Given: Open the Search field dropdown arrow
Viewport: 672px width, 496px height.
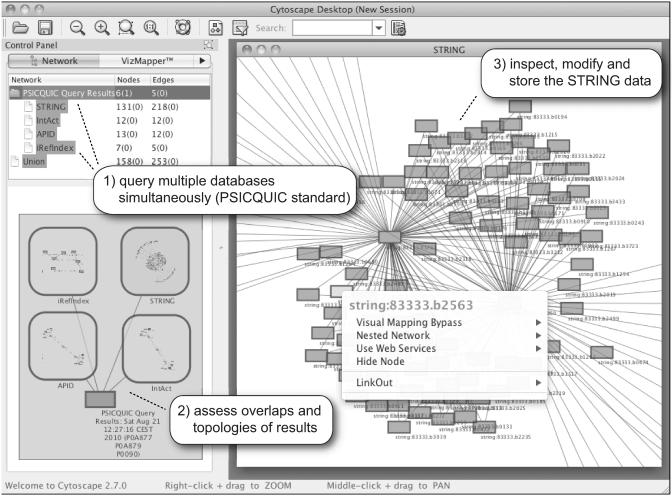Looking at the screenshot, I should (378, 28).
